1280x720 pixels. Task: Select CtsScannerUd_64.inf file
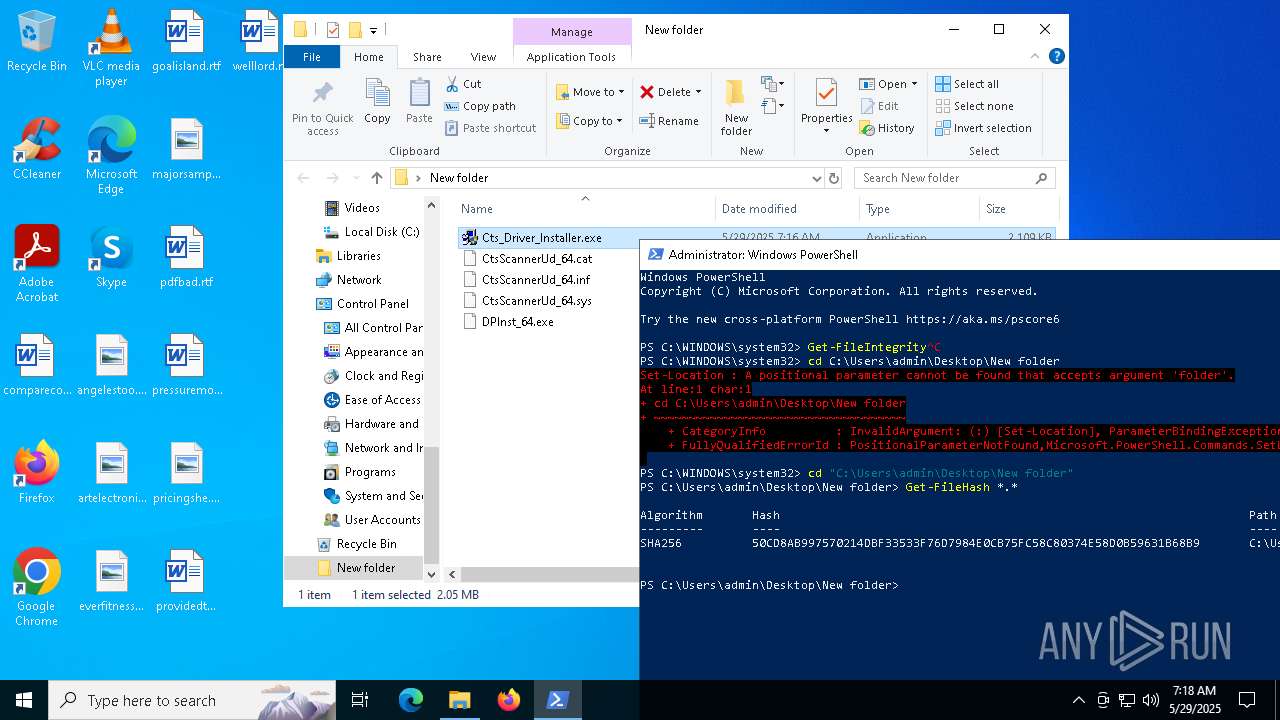[x=536, y=280]
